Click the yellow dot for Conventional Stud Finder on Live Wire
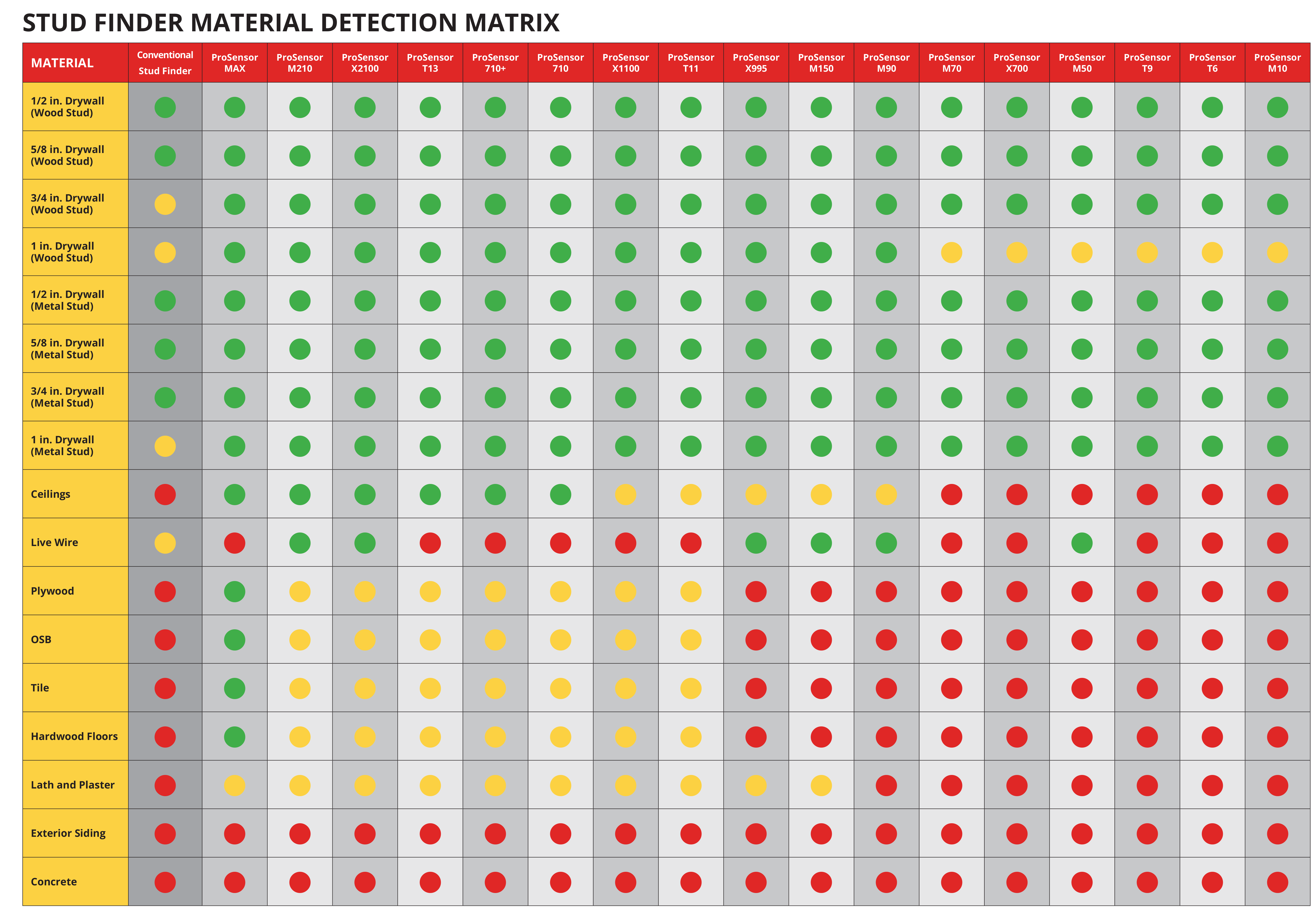1316x909 pixels. (x=165, y=543)
